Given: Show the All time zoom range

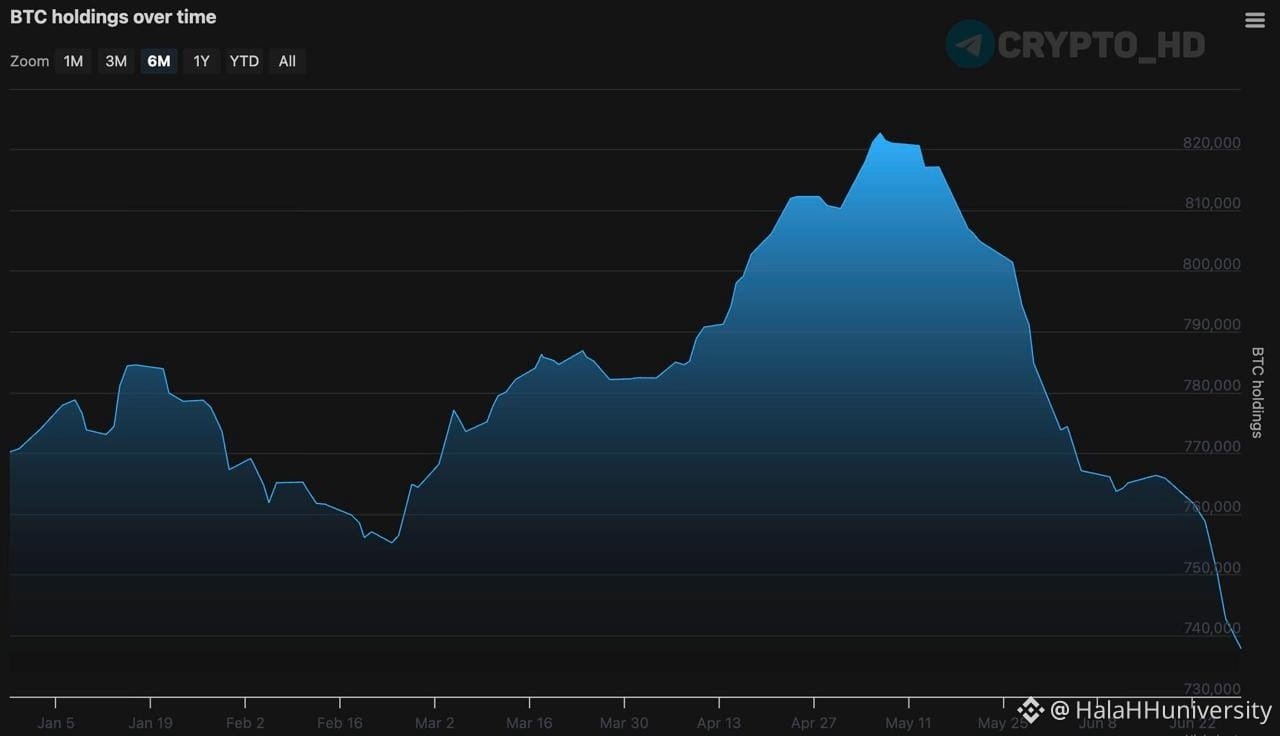Looking at the screenshot, I should click(x=287, y=61).
